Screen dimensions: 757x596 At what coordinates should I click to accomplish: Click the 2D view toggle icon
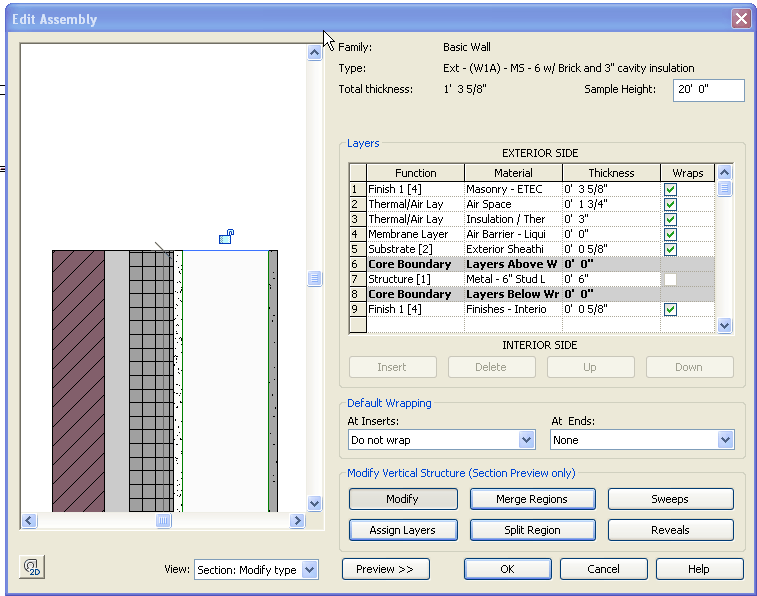tap(32, 568)
